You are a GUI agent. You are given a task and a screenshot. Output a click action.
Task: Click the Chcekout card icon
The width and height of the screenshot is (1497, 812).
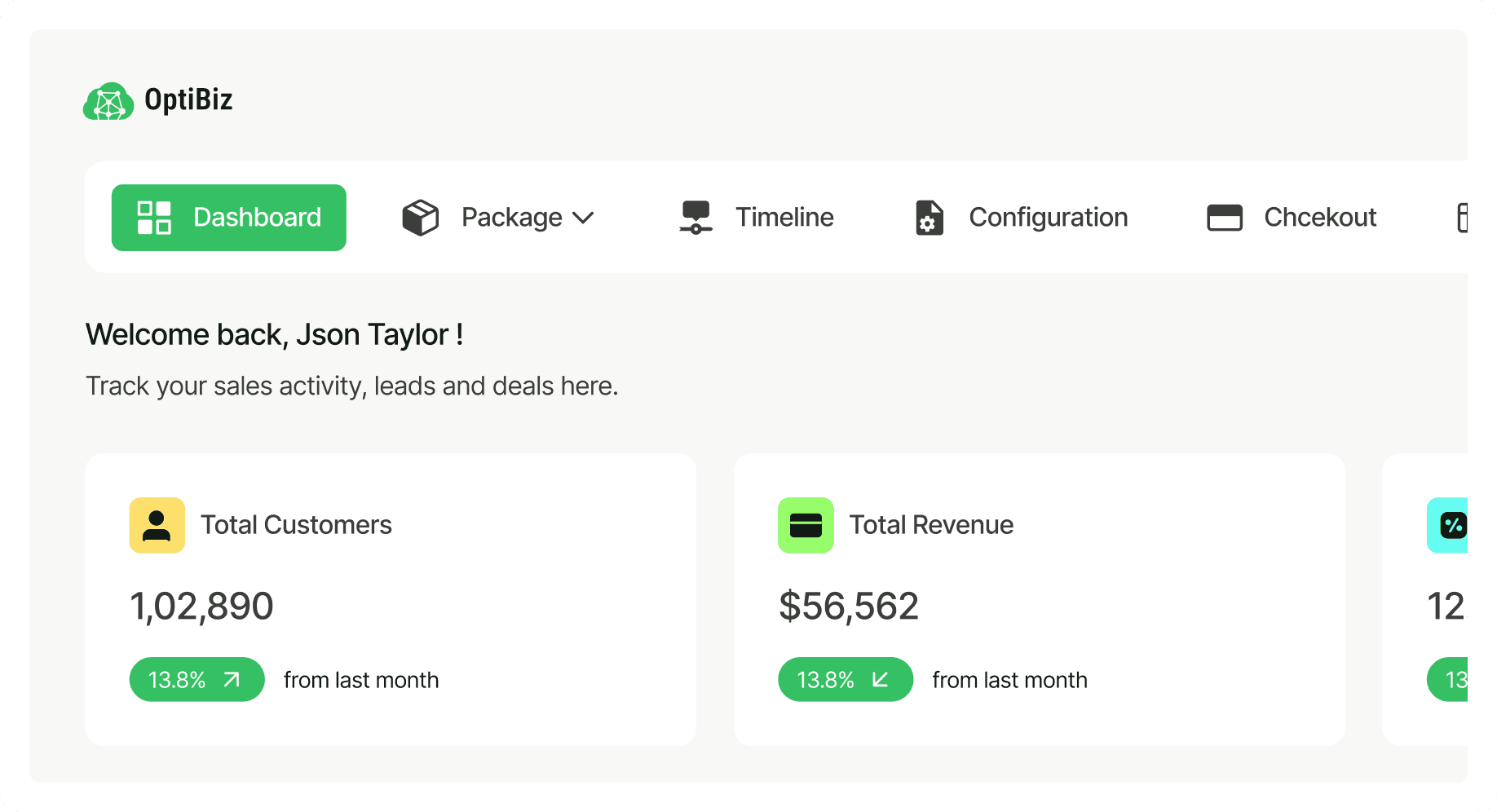1224,218
